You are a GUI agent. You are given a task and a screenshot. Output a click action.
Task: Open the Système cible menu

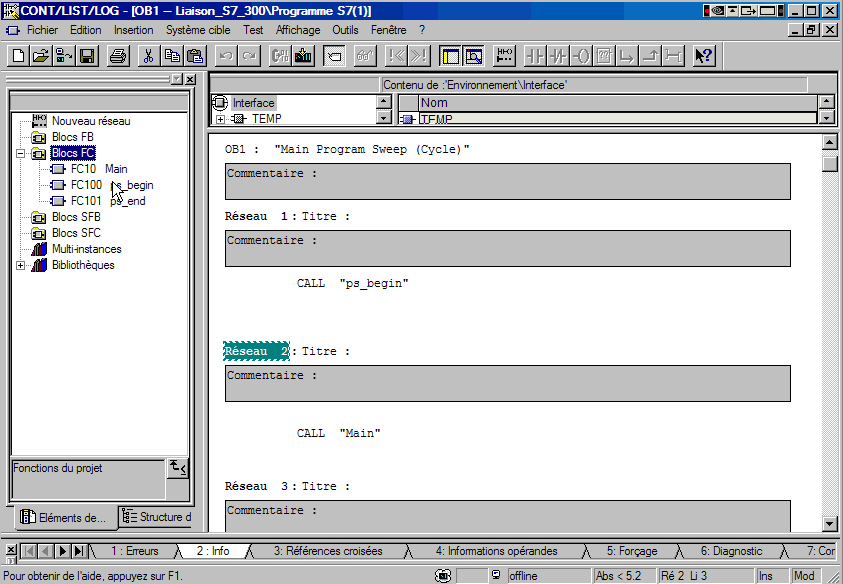pyautogui.click(x=198, y=30)
